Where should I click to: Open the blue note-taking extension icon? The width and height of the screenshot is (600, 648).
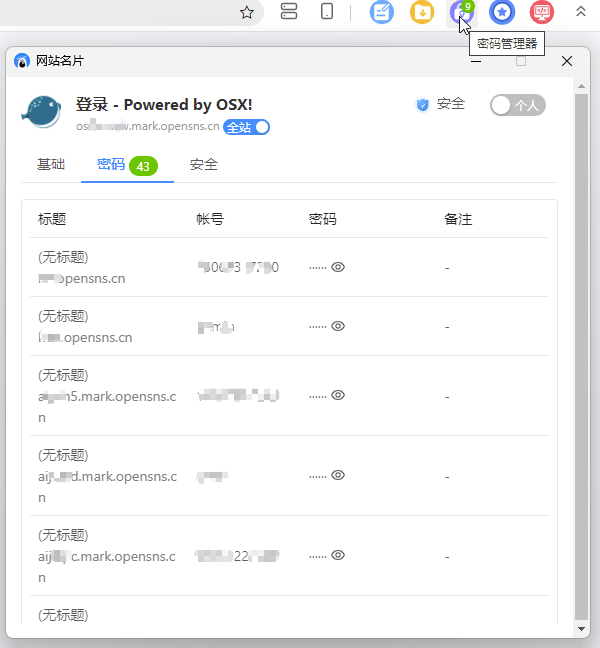381,12
